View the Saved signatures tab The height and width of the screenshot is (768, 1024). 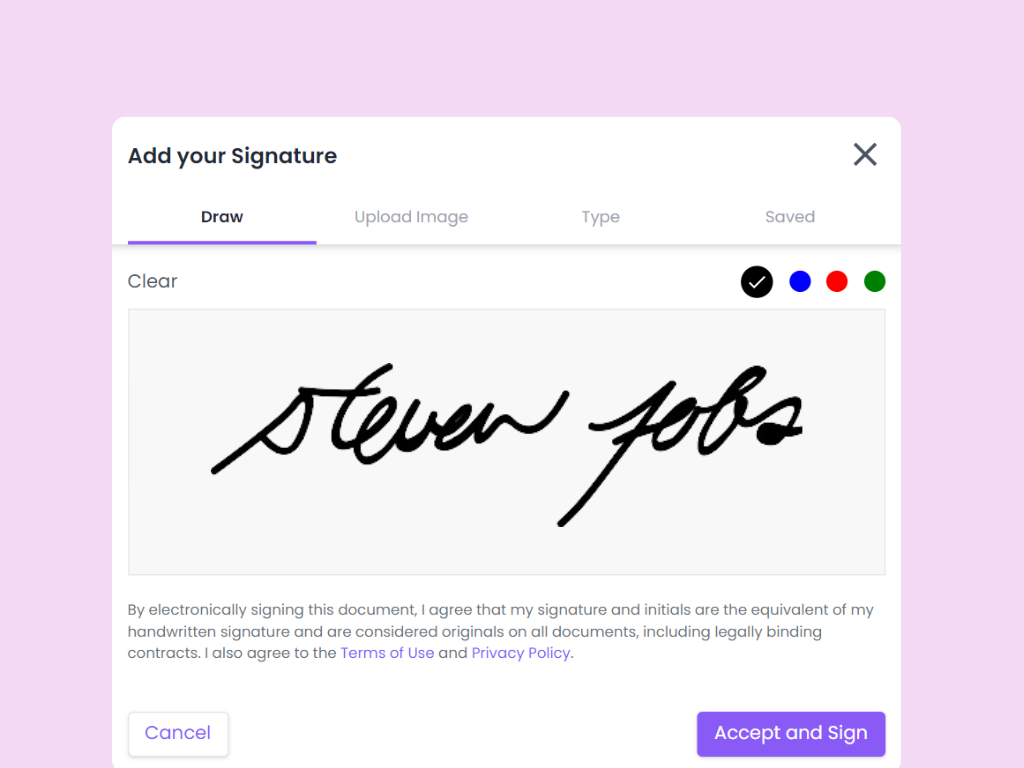(790, 217)
